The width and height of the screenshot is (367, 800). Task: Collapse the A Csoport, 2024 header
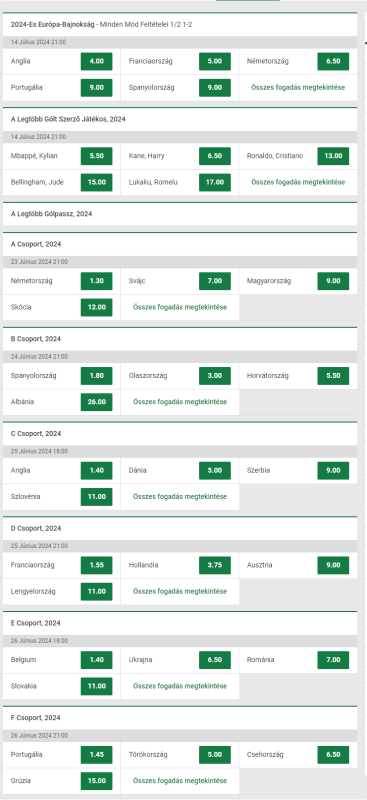180,244
